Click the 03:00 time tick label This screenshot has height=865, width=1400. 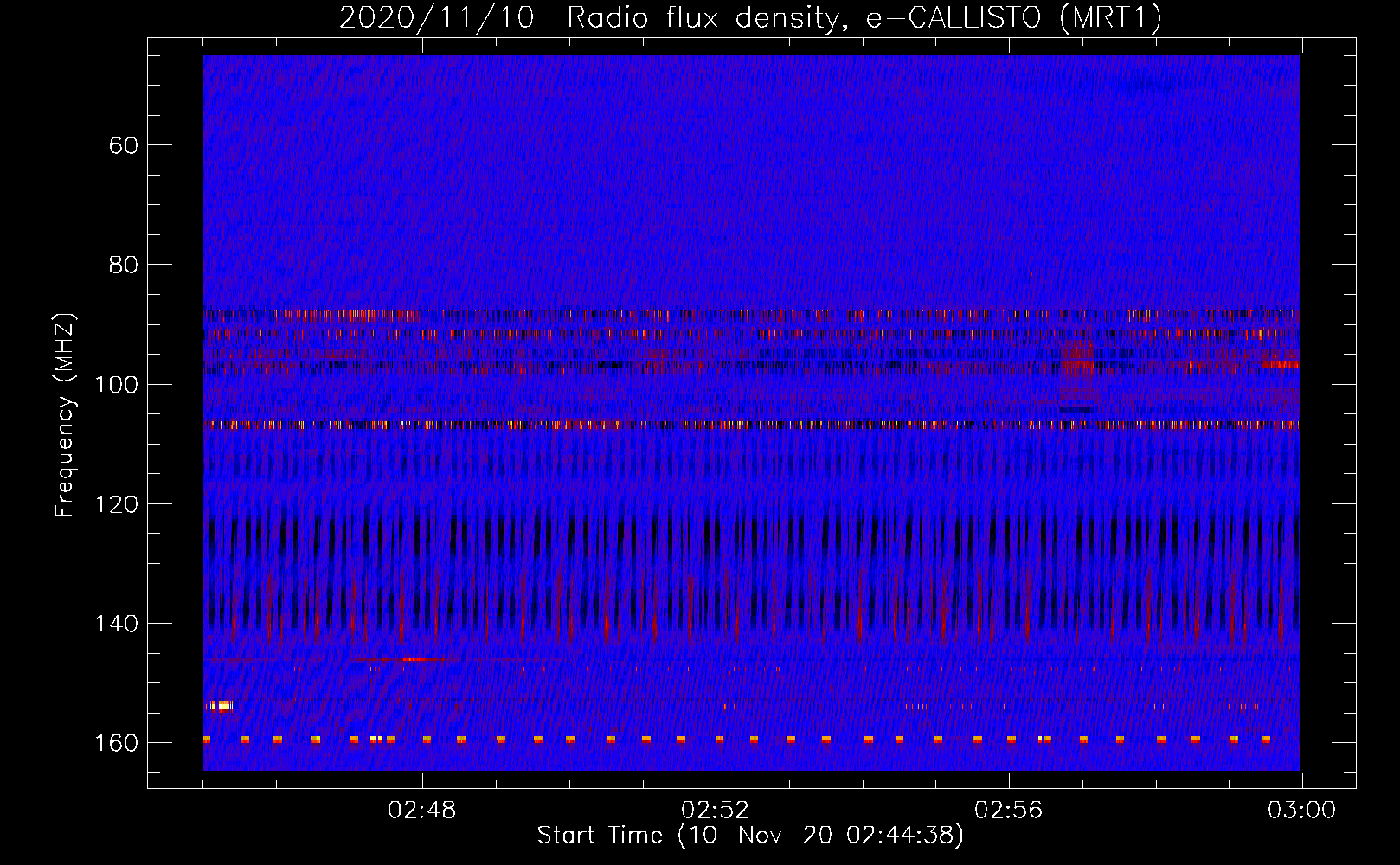point(1302,811)
